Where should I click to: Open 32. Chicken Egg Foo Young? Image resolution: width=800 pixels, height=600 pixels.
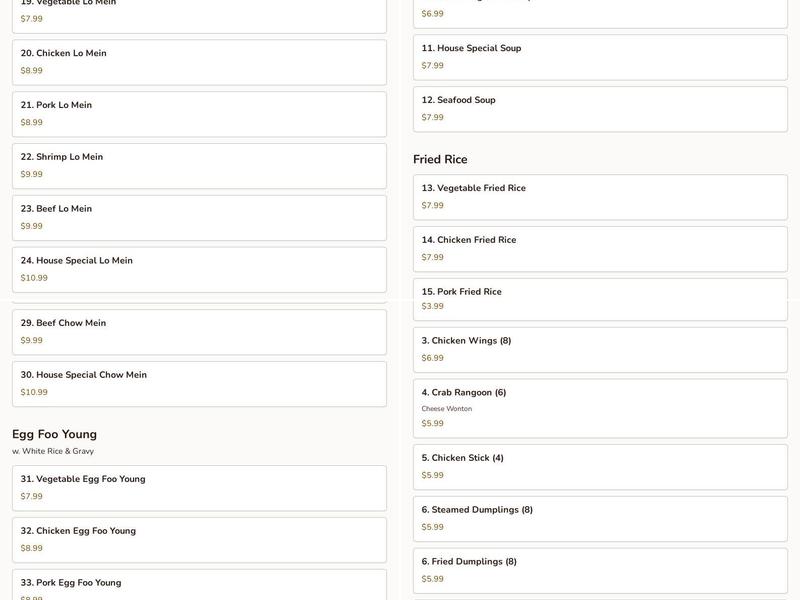click(199, 540)
